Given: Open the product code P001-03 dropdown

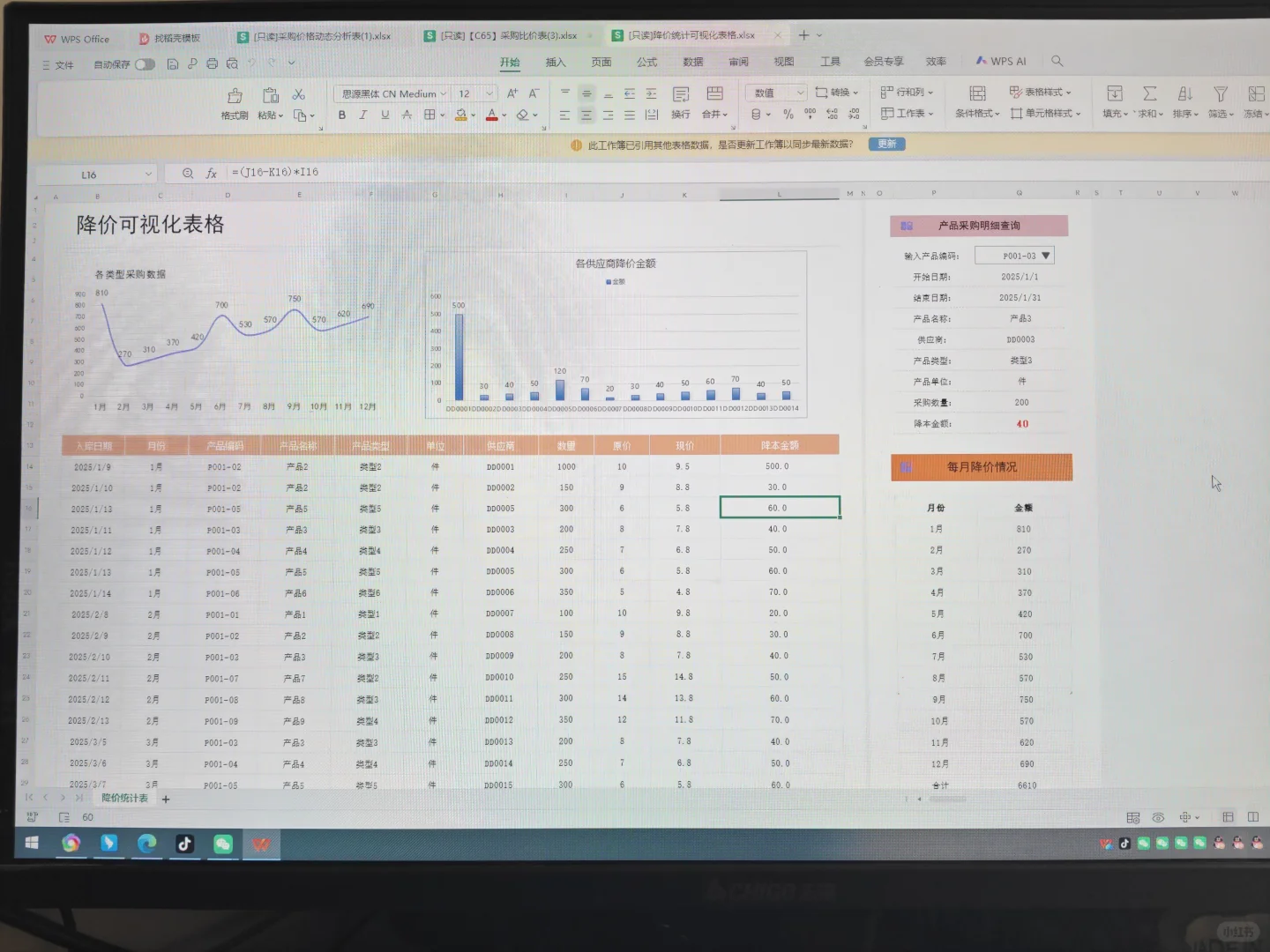Looking at the screenshot, I should (x=1045, y=255).
